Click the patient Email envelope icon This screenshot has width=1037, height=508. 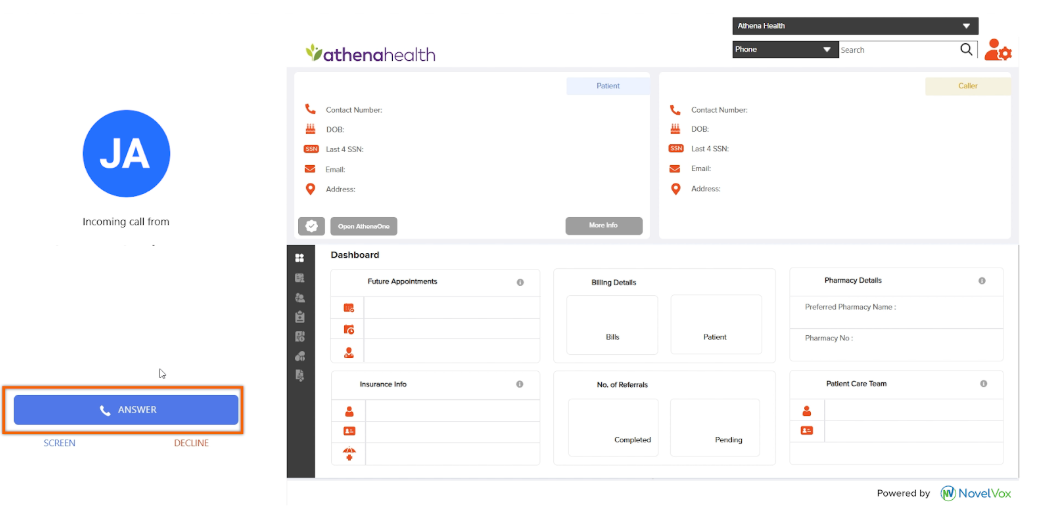tap(310, 169)
